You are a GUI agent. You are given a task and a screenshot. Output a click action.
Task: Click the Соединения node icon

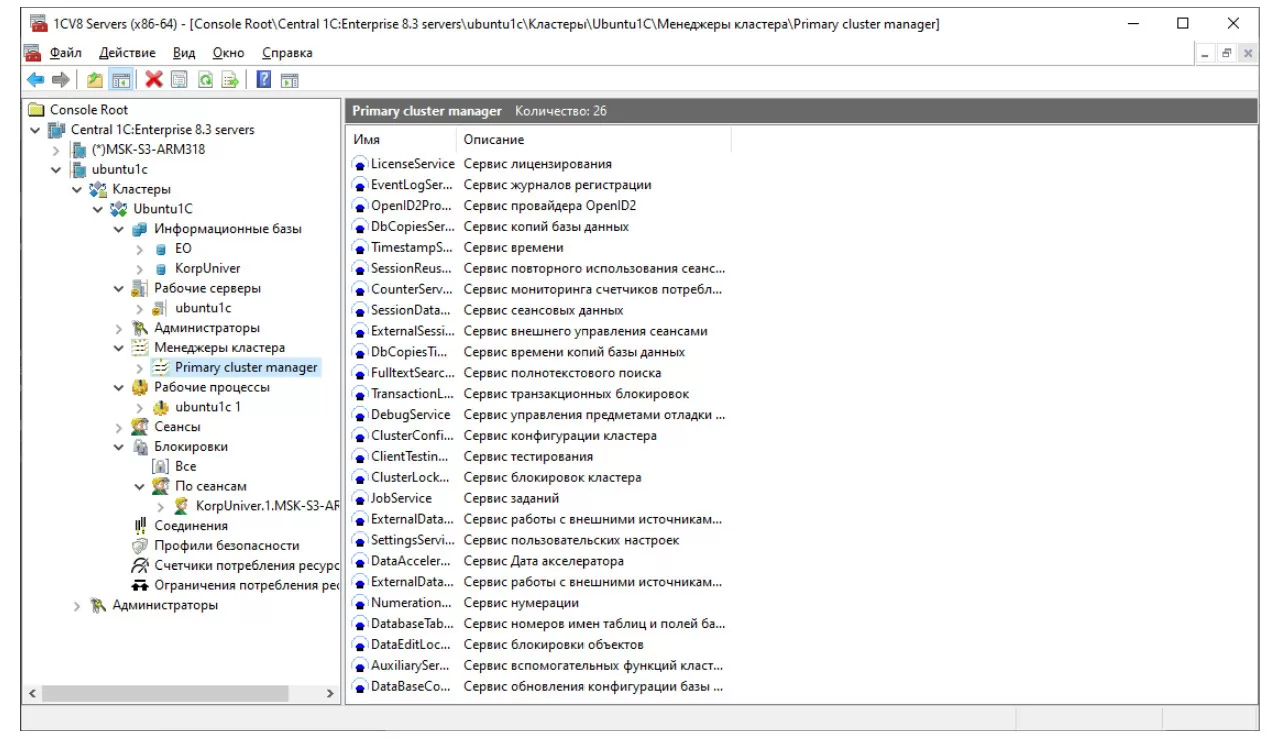pyautogui.click(x=140, y=526)
